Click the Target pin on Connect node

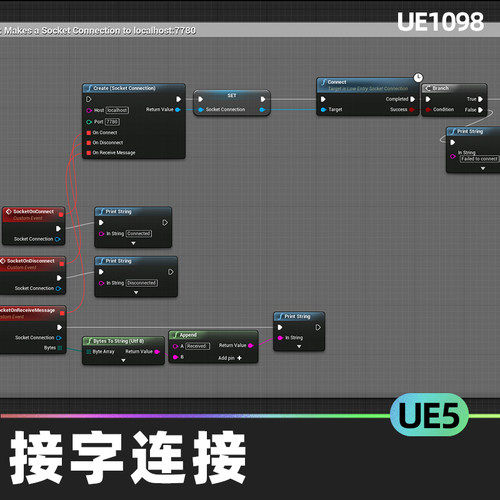pyautogui.click(x=323, y=110)
